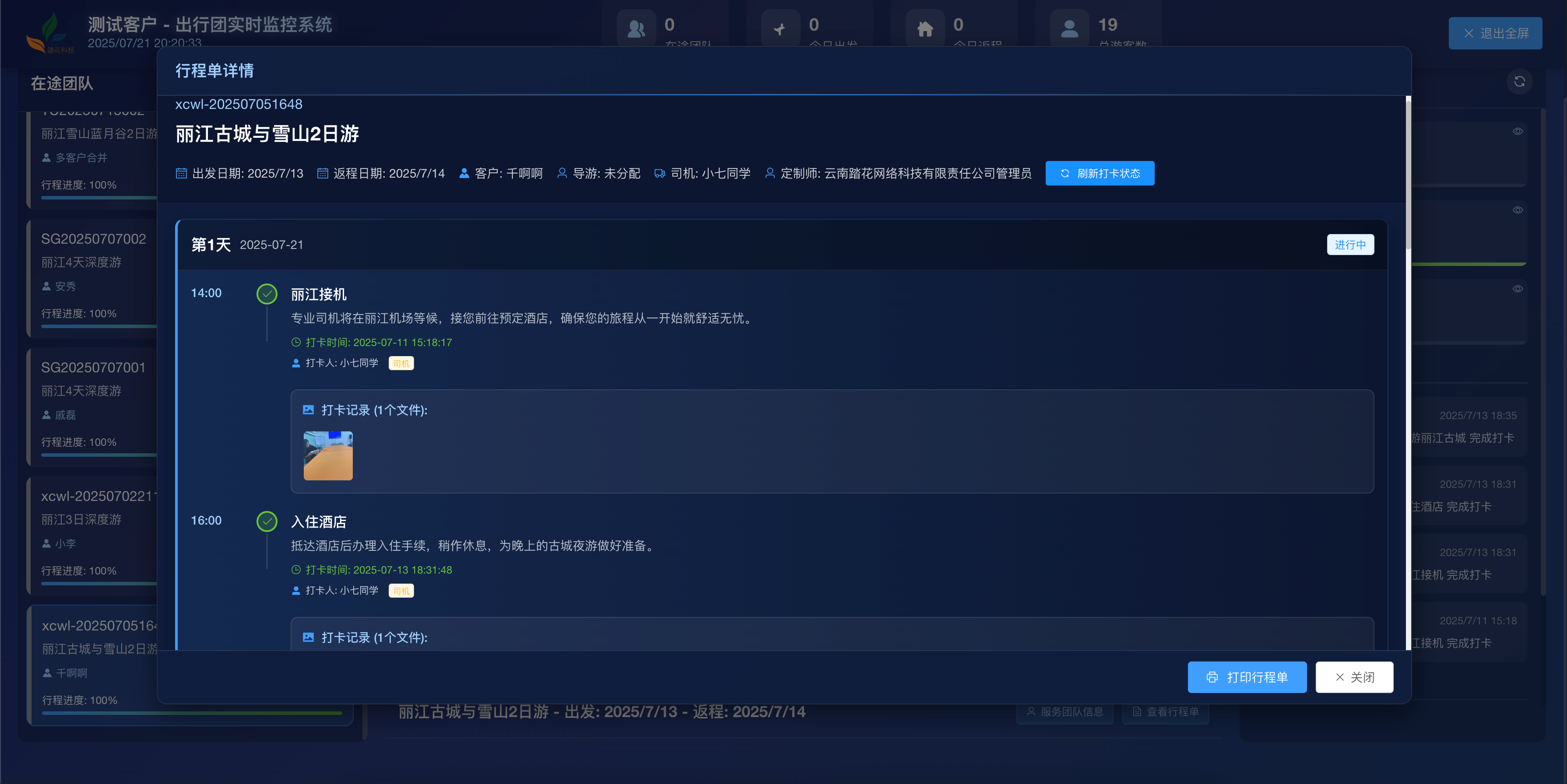1567x784 pixels.
Task: Click the check-circle icon for 丽江接机
Action: (x=267, y=294)
